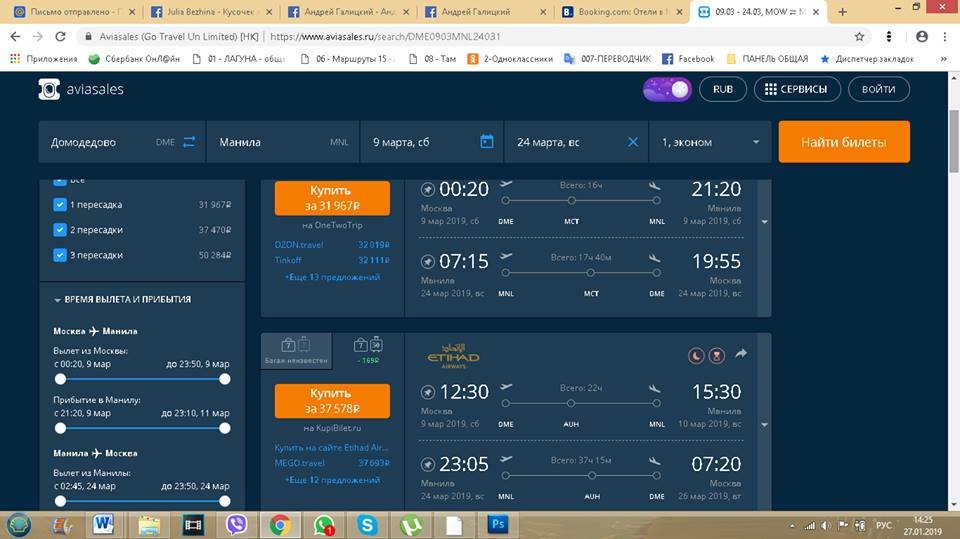Open the RUB currency selector

(x=722, y=89)
